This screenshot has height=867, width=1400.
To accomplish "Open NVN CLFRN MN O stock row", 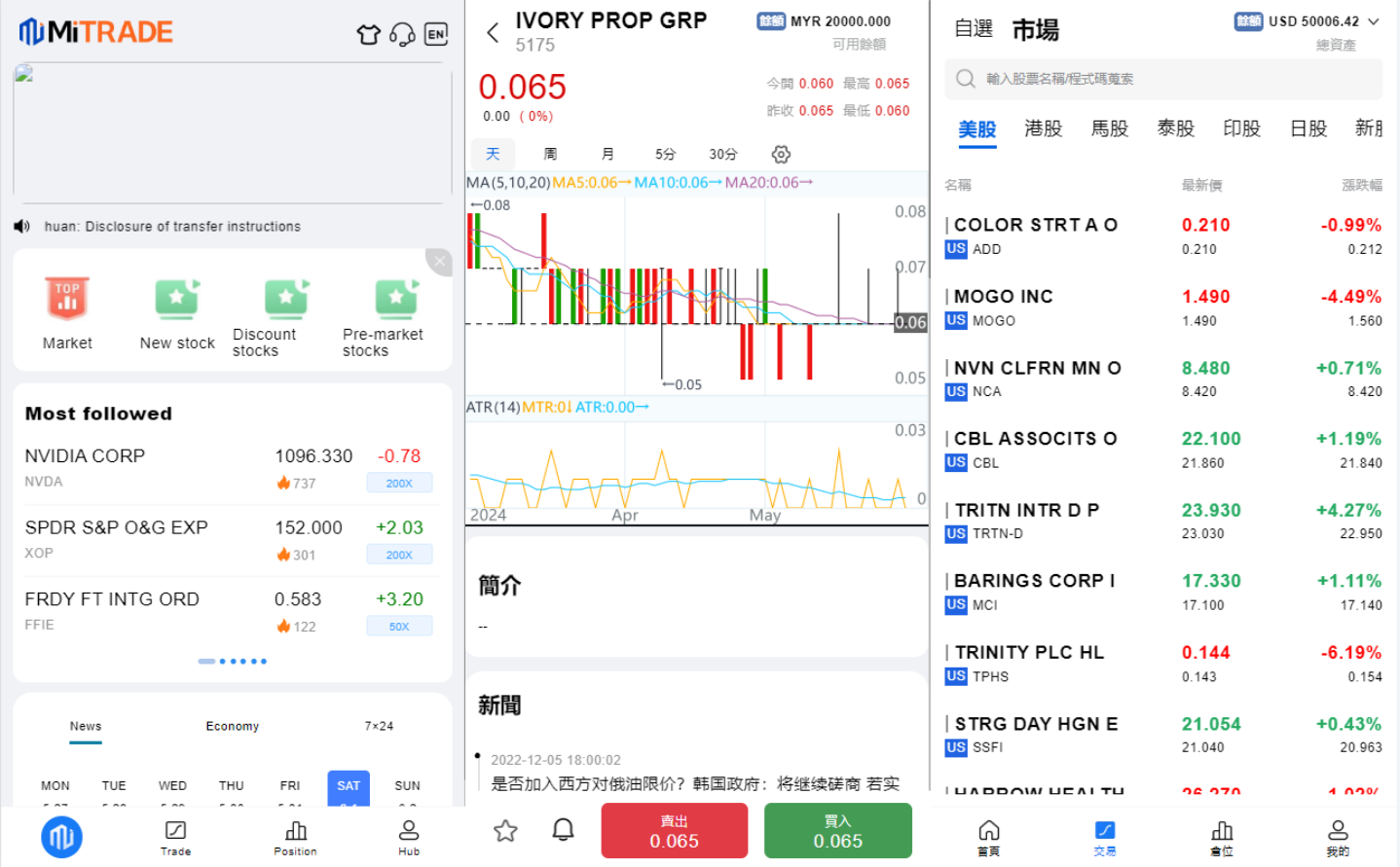I will 1163,379.
